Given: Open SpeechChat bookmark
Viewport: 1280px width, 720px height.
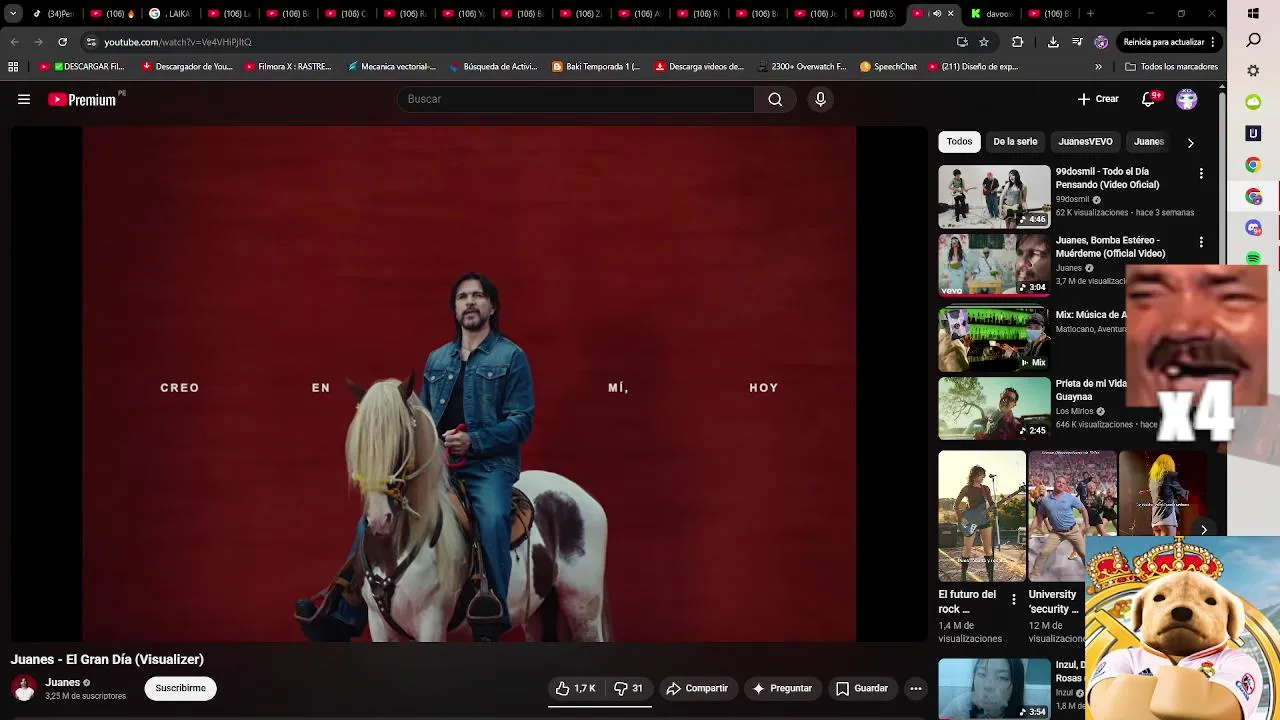Looking at the screenshot, I should pyautogui.click(x=887, y=67).
